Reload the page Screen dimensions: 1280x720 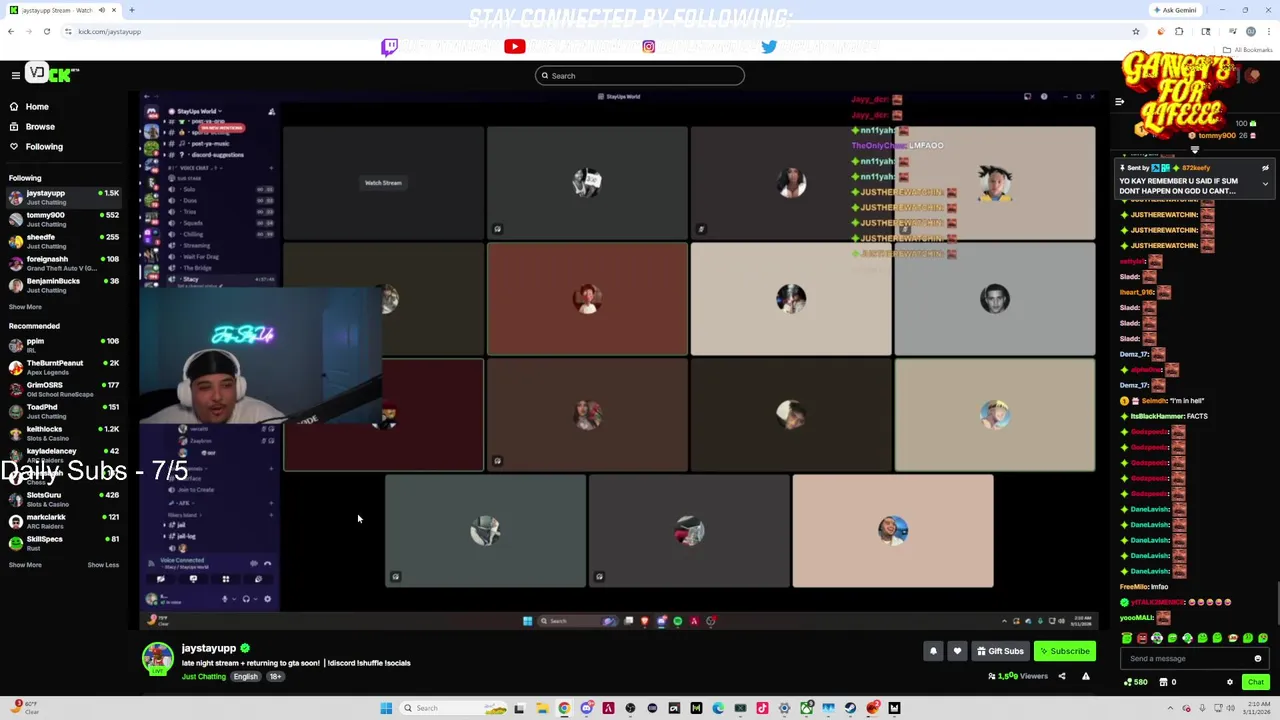(x=46, y=31)
